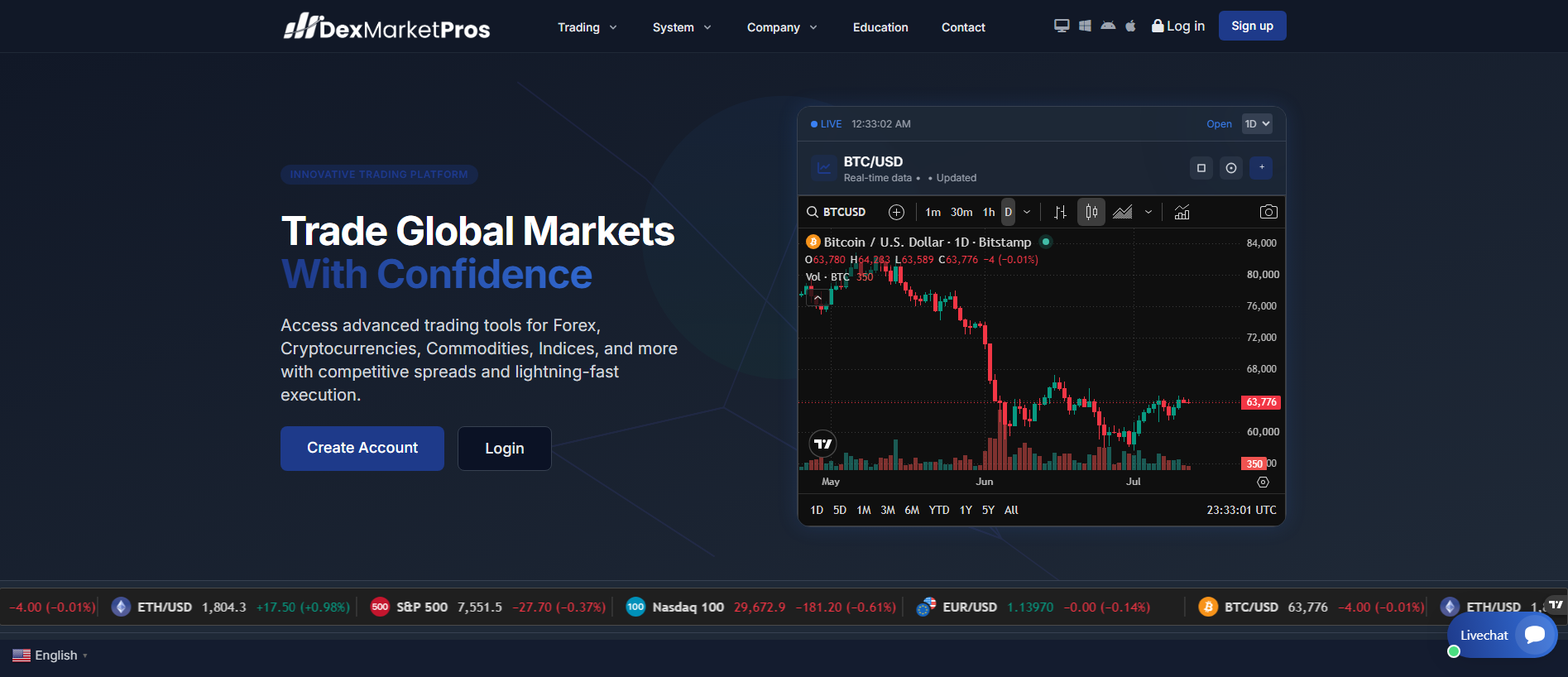This screenshot has width=1568, height=677.
Task: Open the Indicators chart icon
Action: (x=1182, y=212)
